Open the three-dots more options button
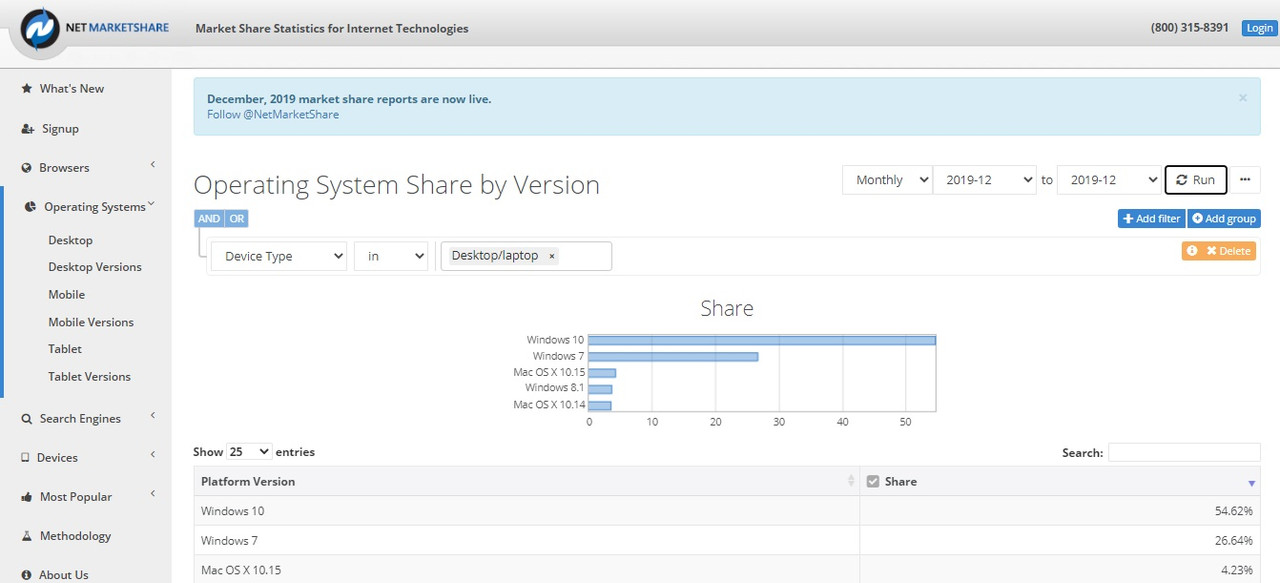1280x583 pixels. coord(1245,180)
